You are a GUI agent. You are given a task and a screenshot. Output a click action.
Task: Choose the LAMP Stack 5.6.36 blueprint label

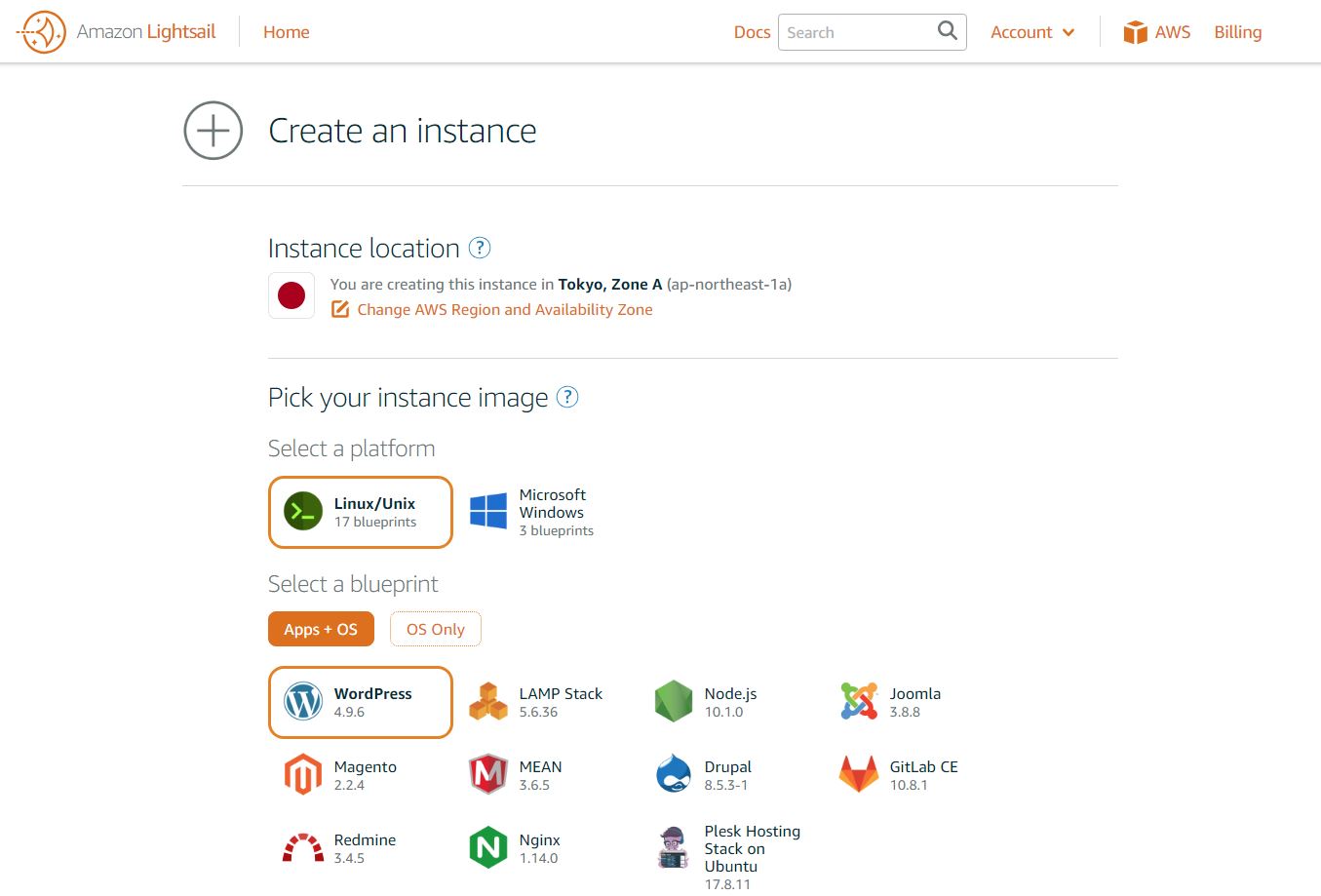(x=561, y=702)
